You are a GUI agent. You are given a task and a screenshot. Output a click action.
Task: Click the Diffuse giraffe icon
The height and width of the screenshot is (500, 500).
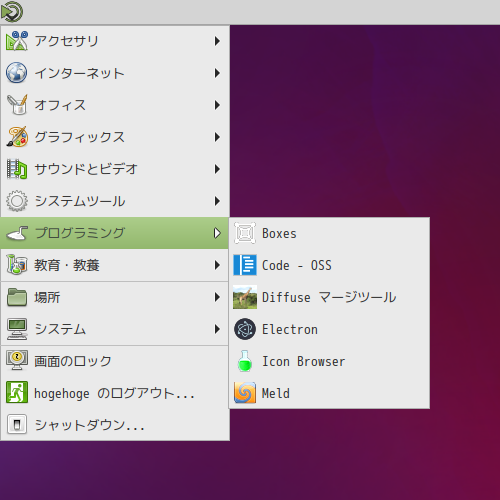tap(245, 297)
